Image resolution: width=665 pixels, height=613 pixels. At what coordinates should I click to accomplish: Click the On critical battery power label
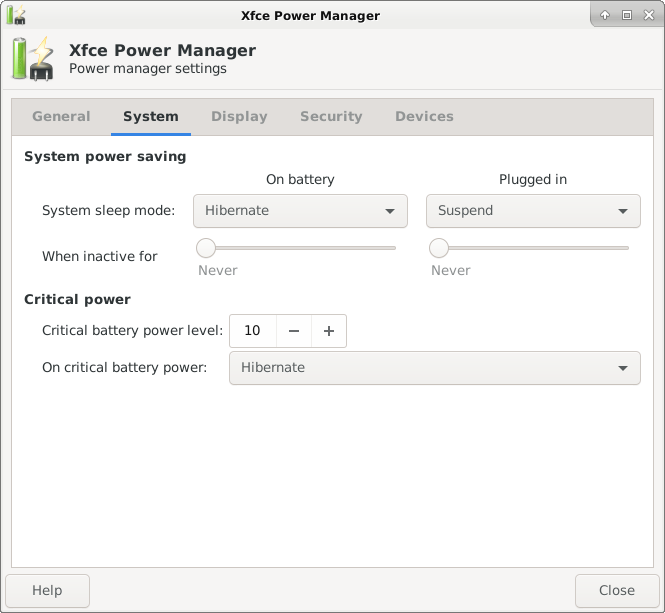point(125,368)
